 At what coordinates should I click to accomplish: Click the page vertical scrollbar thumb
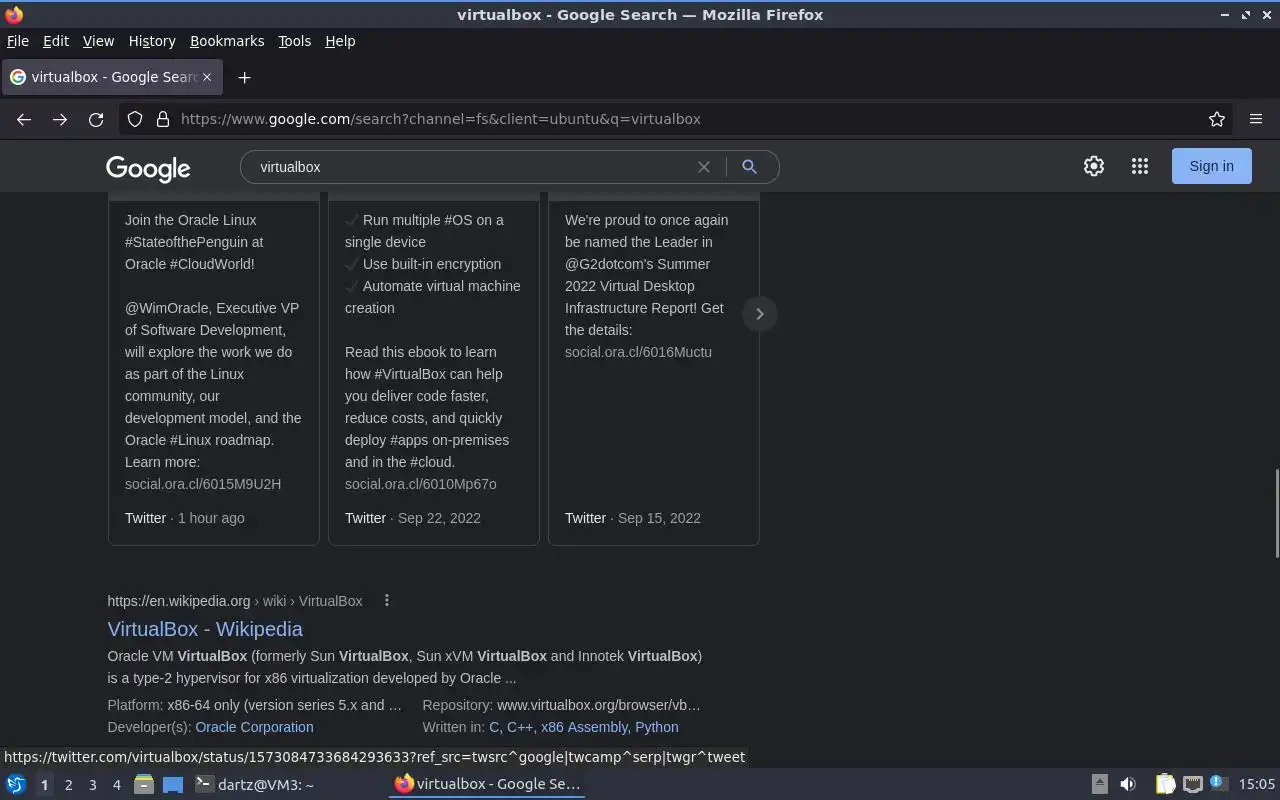tap(1275, 513)
